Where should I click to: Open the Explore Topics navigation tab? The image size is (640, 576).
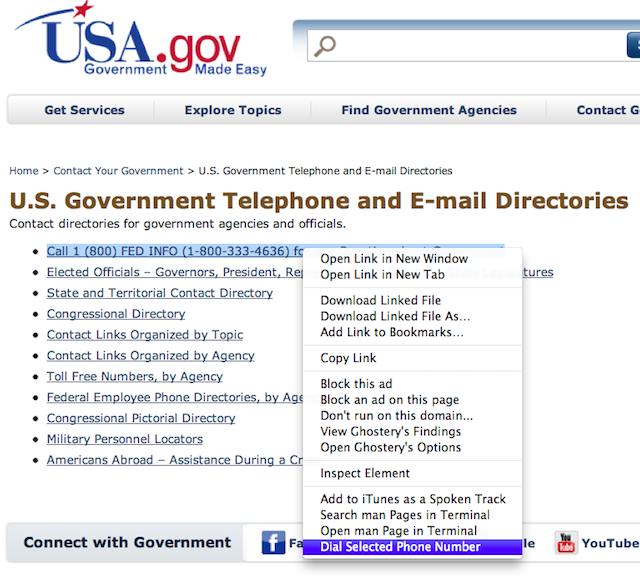coord(233,110)
